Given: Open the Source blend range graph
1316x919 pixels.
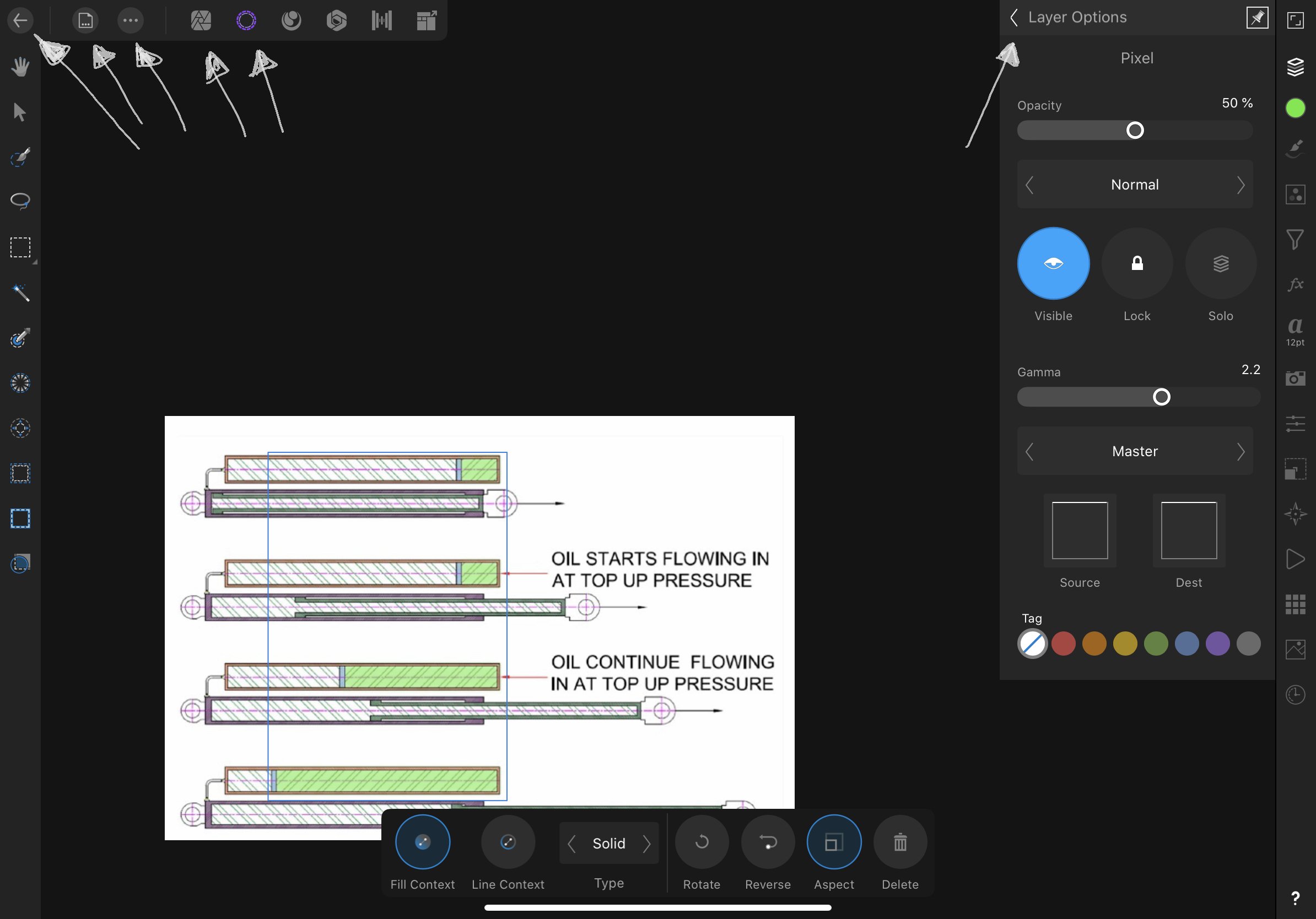Looking at the screenshot, I should point(1079,530).
